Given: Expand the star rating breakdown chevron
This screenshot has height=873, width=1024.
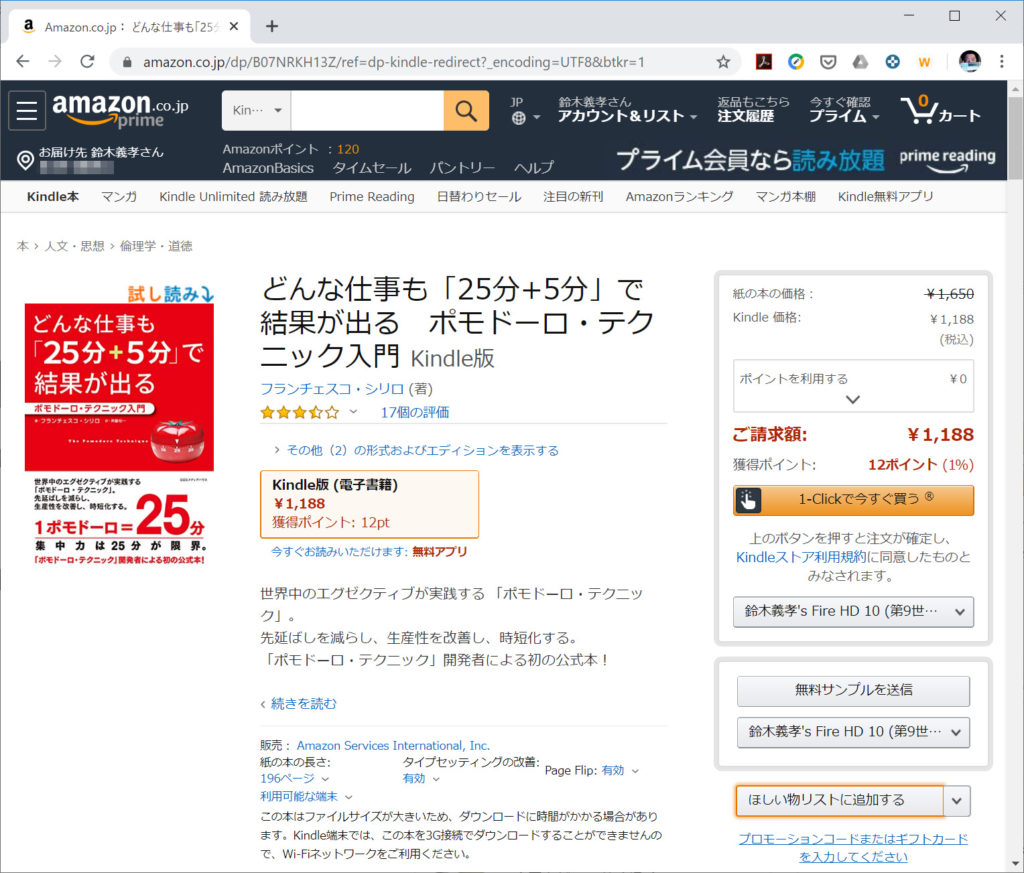Looking at the screenshot, I should point(353,411).
